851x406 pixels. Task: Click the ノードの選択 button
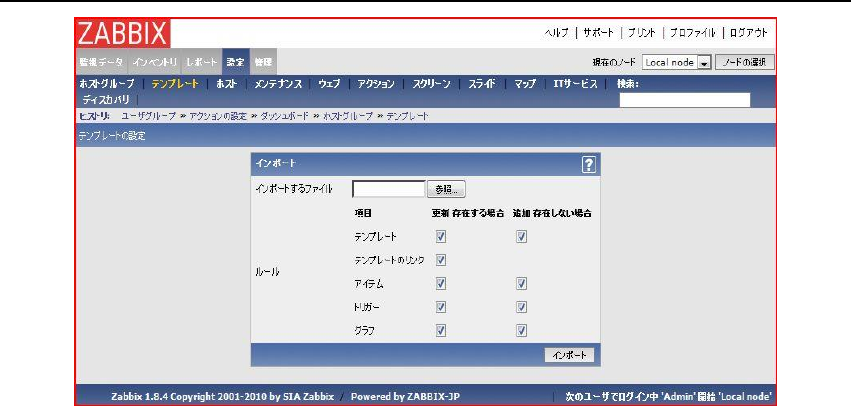click(x=745, y=62)
